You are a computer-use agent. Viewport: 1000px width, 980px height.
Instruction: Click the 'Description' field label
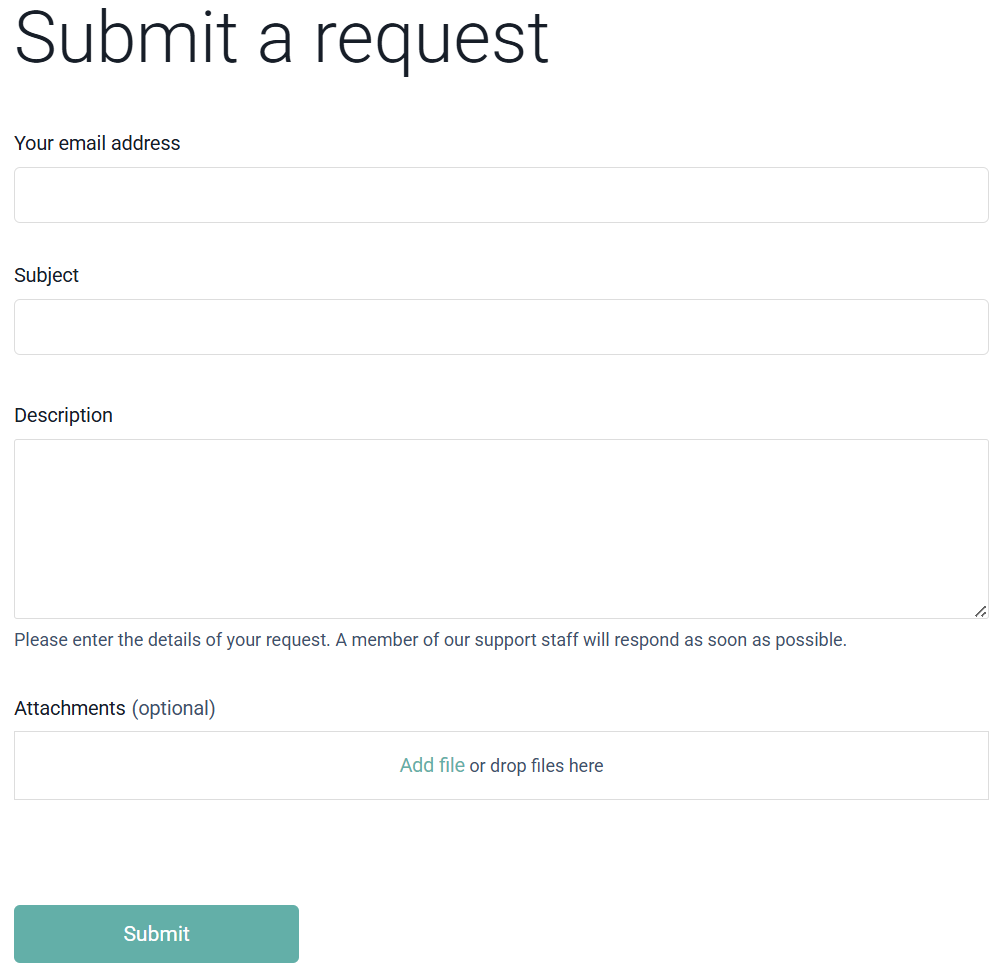pos(63,415)
